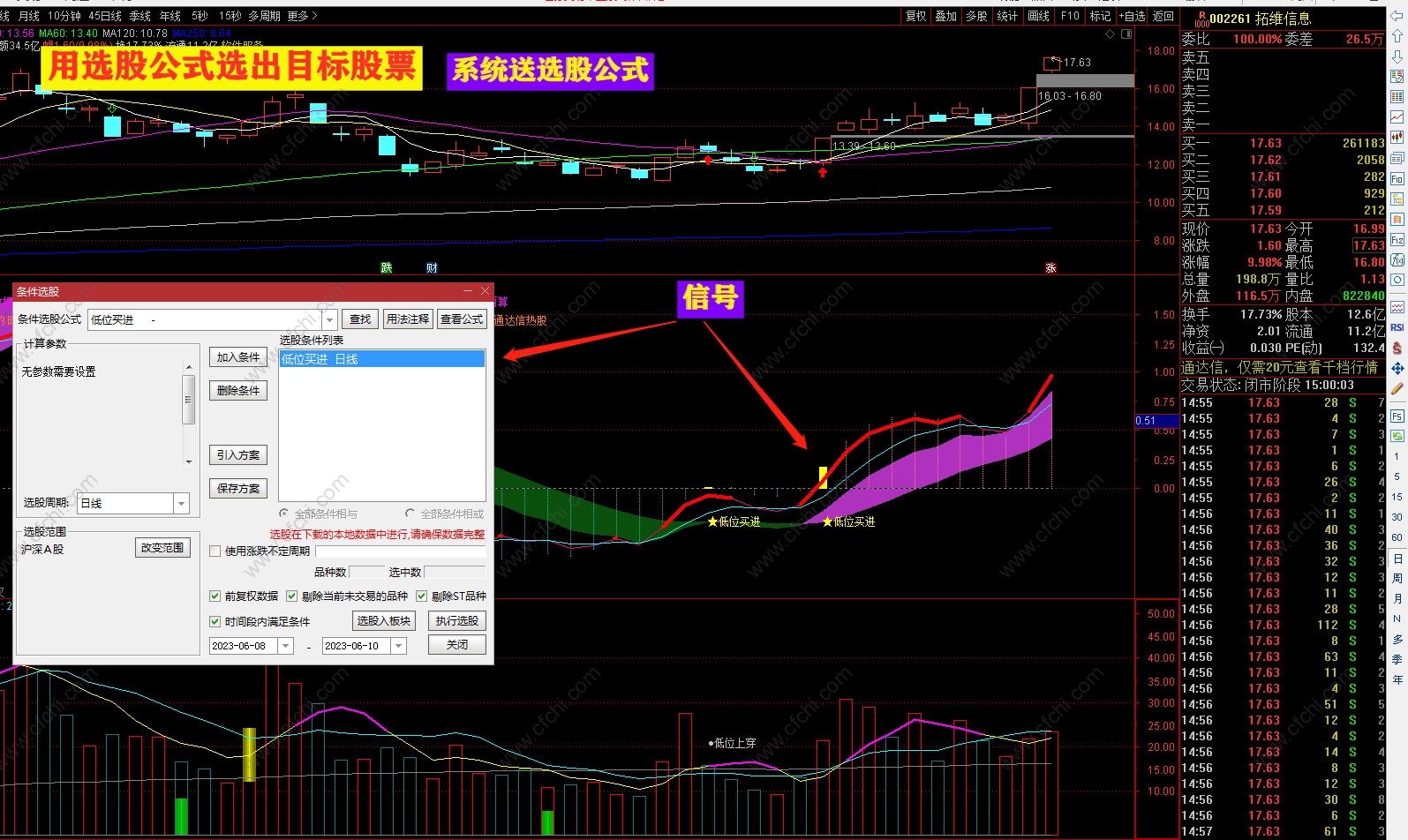Open the 多周期 tab in the top bar

point(264,16)
